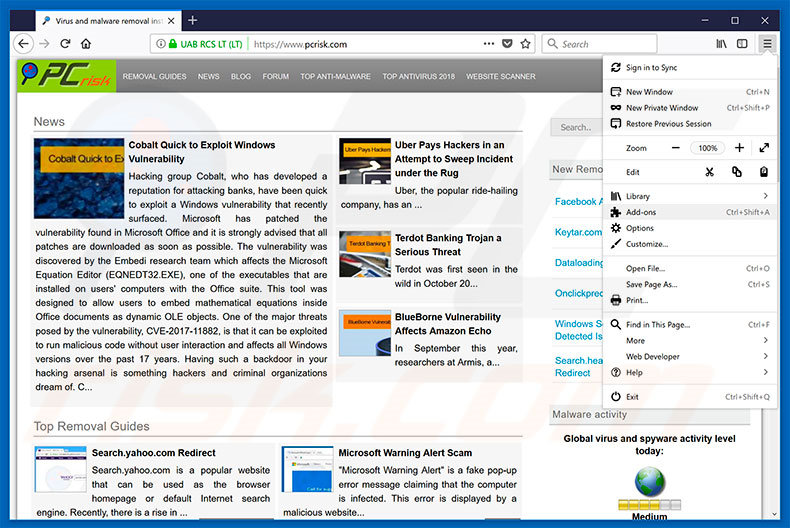
Task: Choose Add-ons from the menu
Action: coord(641,212)
